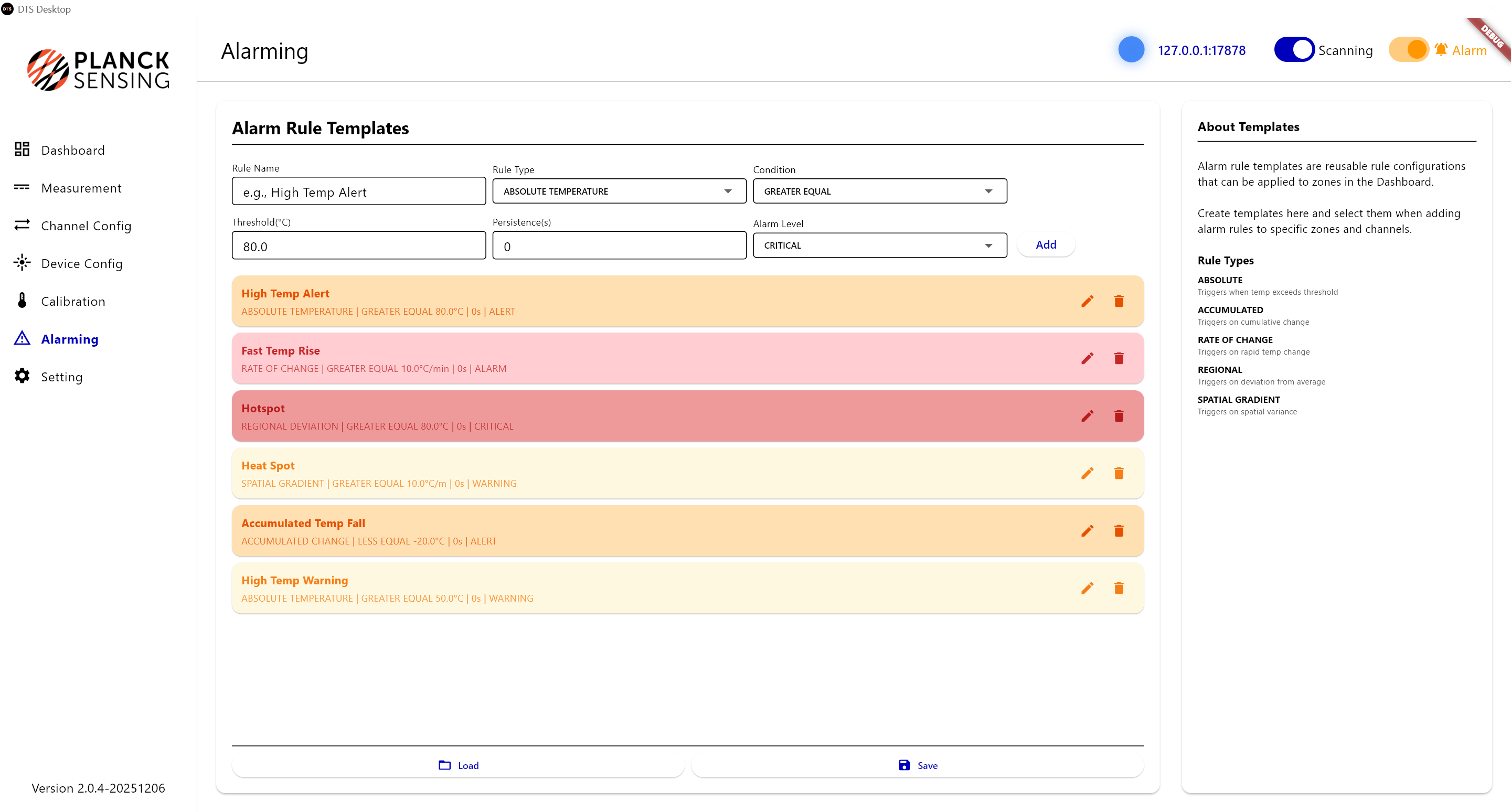The height and width of the screenshot is (812, 1511).
Task: Open the Alarm Level dropdown
Action: coord(879,245)
